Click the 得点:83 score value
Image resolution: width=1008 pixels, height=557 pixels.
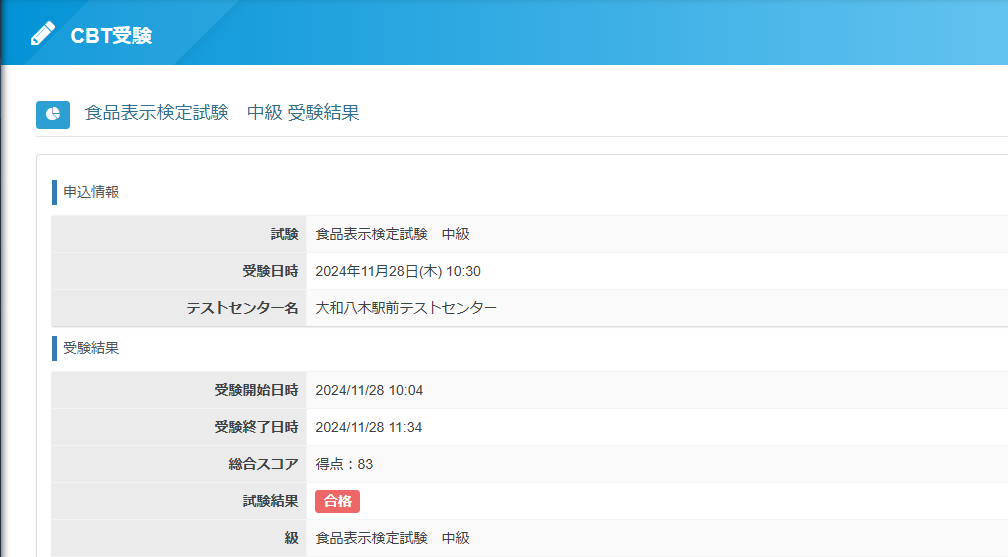[344, 464]
